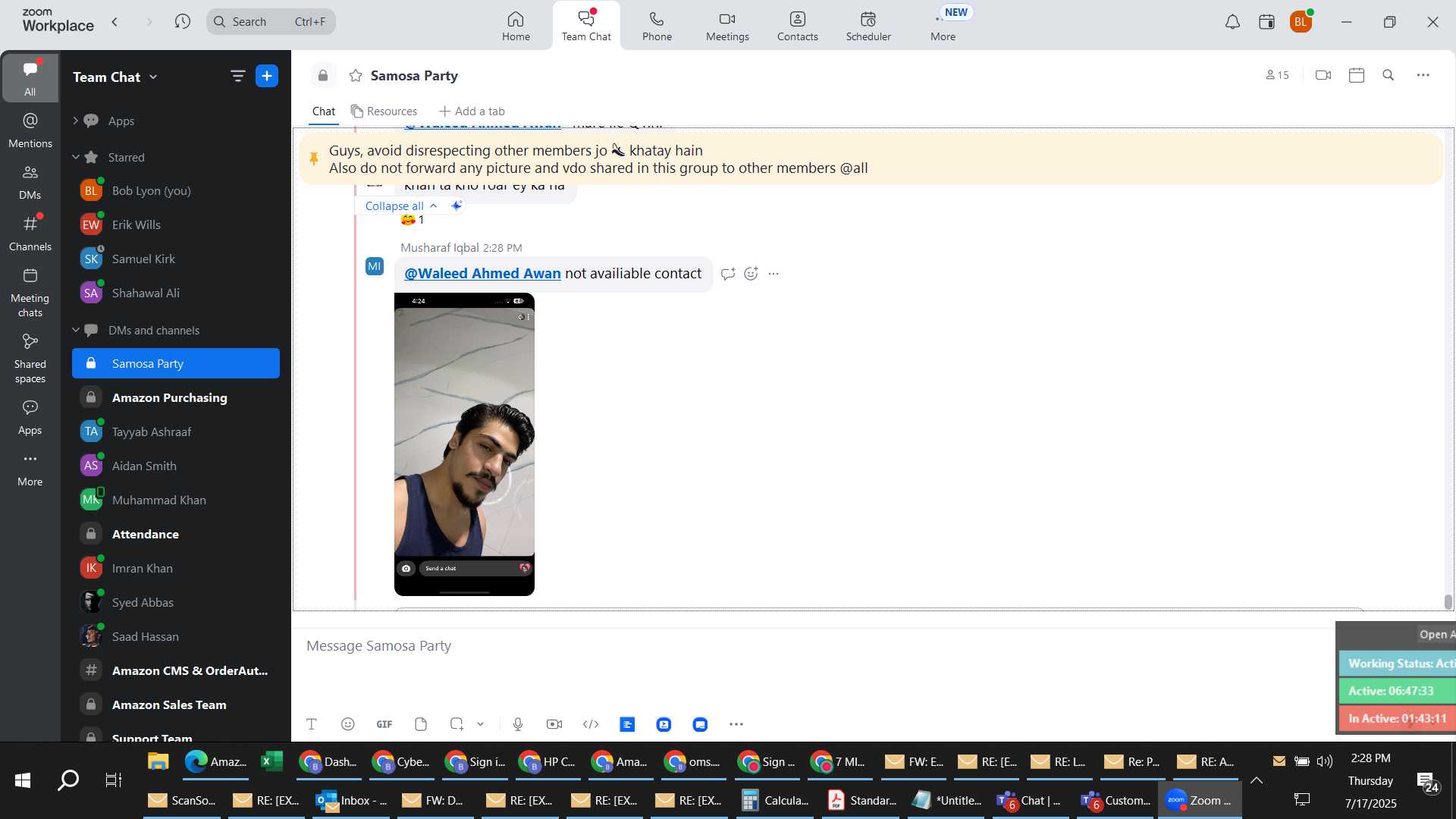Record an audio message with microphone icon
This screenshot has width=1456, height=819.
pos(518,724)
